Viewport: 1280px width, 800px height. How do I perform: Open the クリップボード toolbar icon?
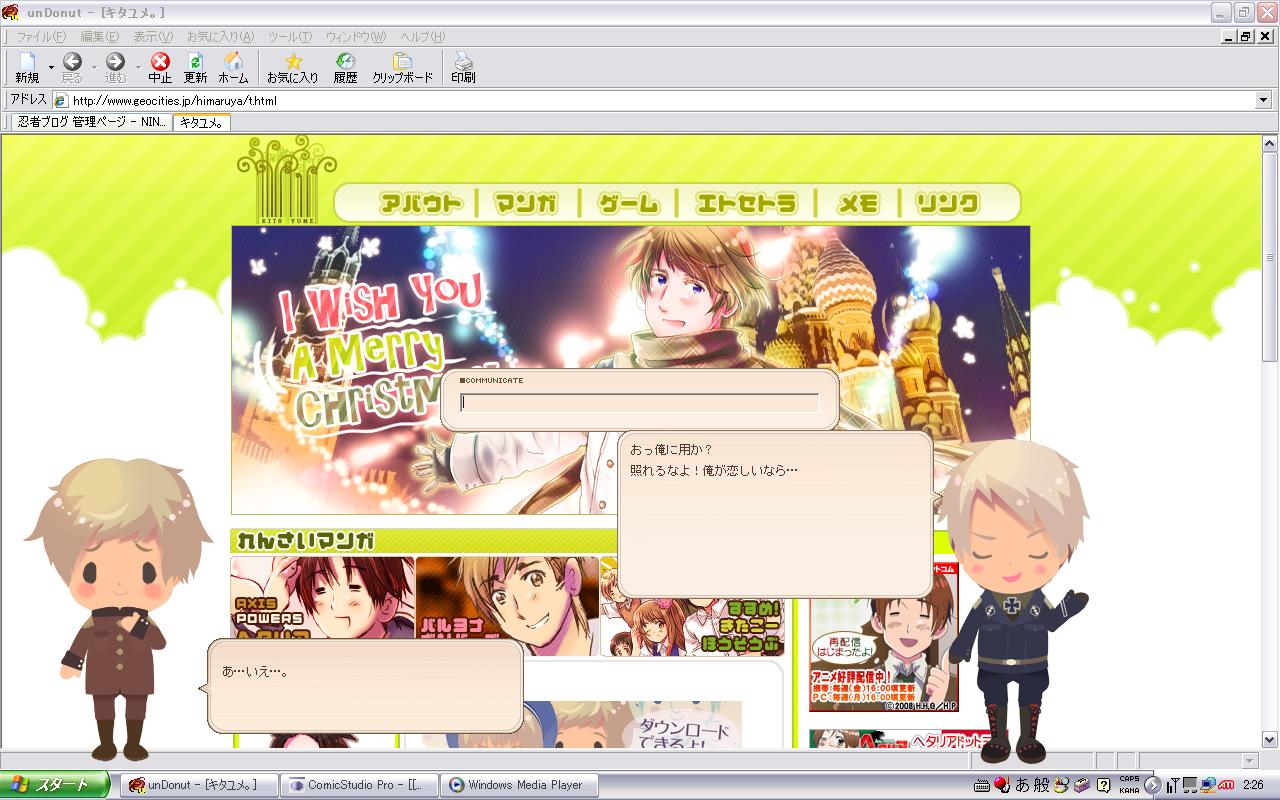(402, 62)
